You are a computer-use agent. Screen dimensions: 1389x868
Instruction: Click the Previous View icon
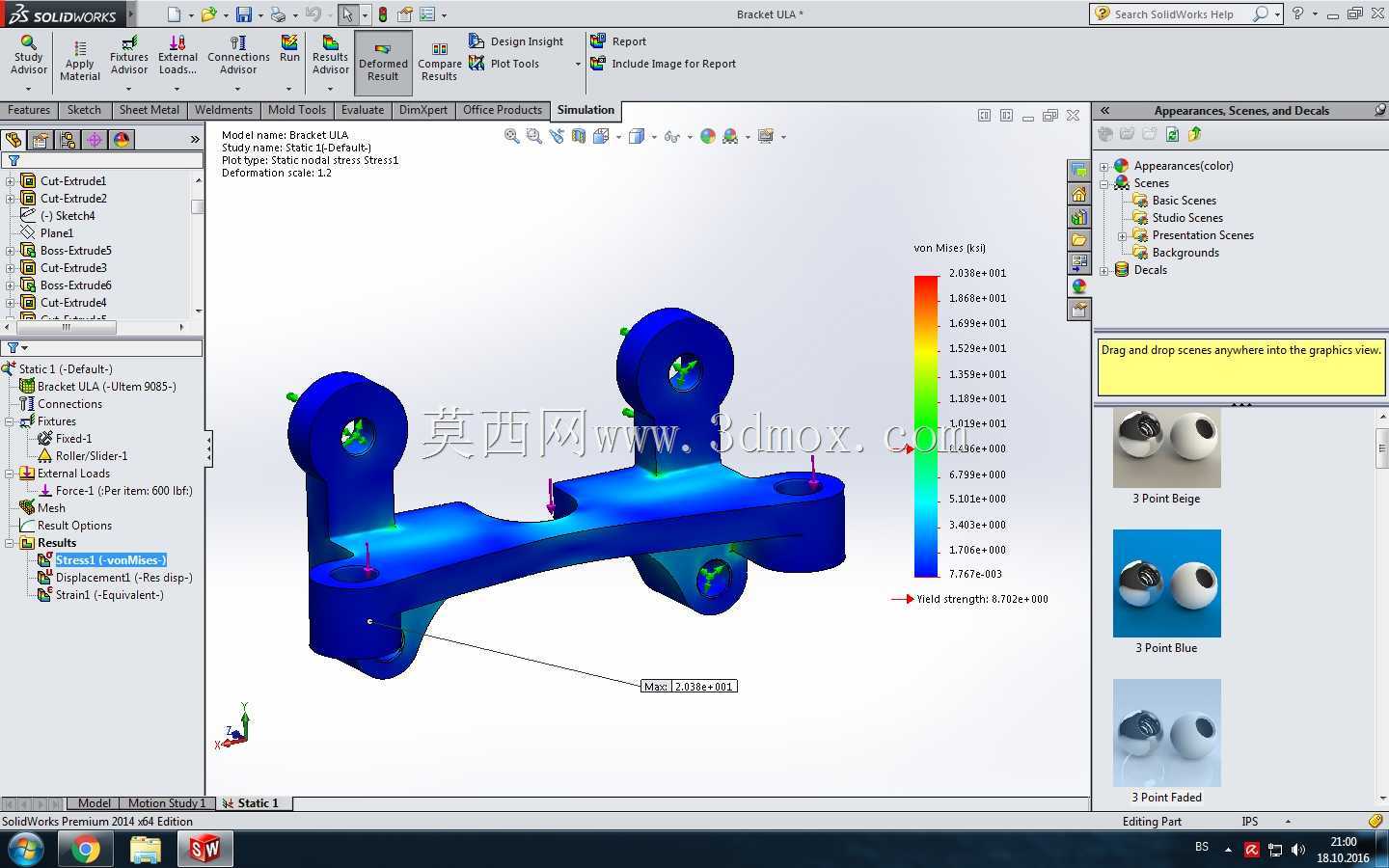click(x=557, y=136)
